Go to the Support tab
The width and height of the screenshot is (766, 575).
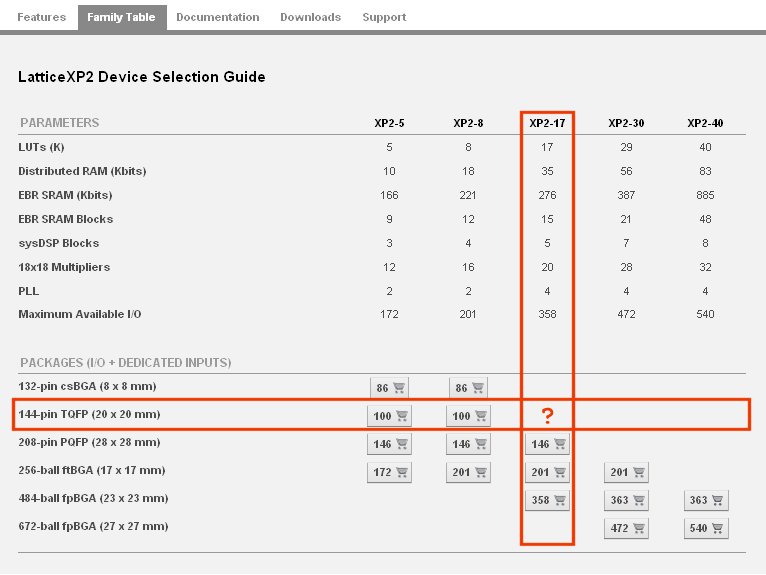(384, 17)
